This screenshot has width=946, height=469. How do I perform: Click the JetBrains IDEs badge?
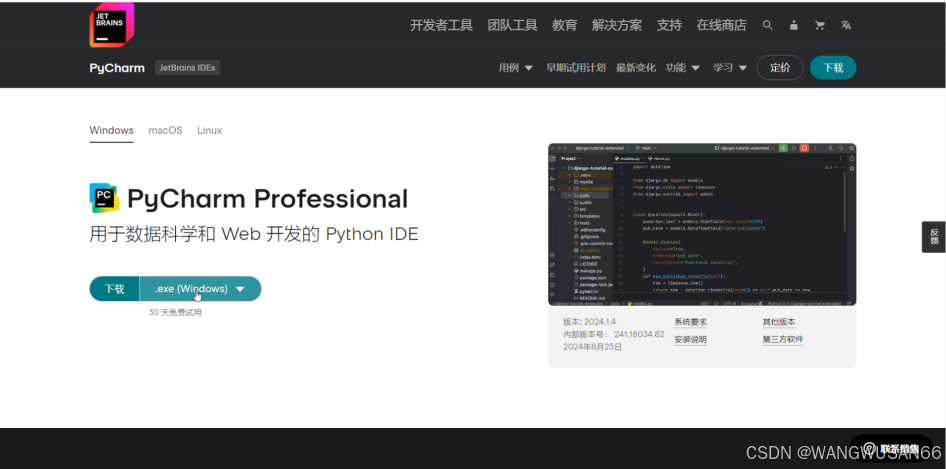(x=187, y=68)
